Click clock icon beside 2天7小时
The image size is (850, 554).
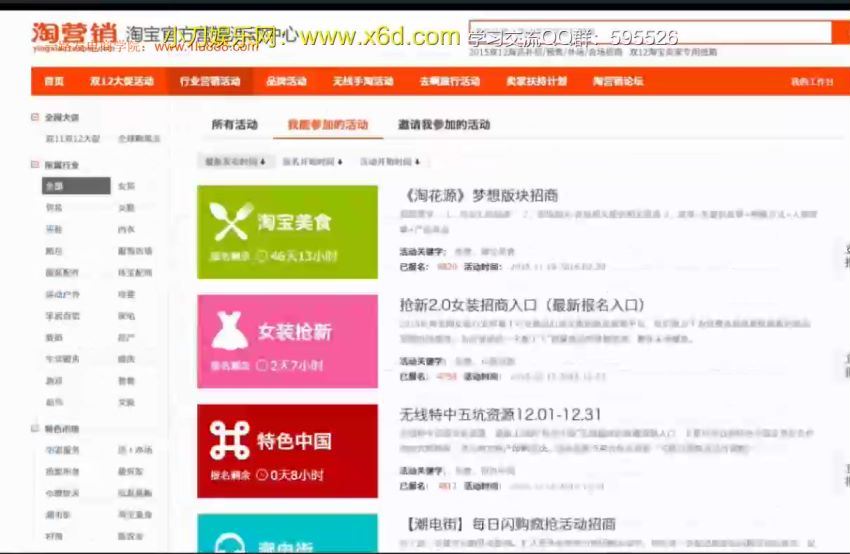[261, 365]
